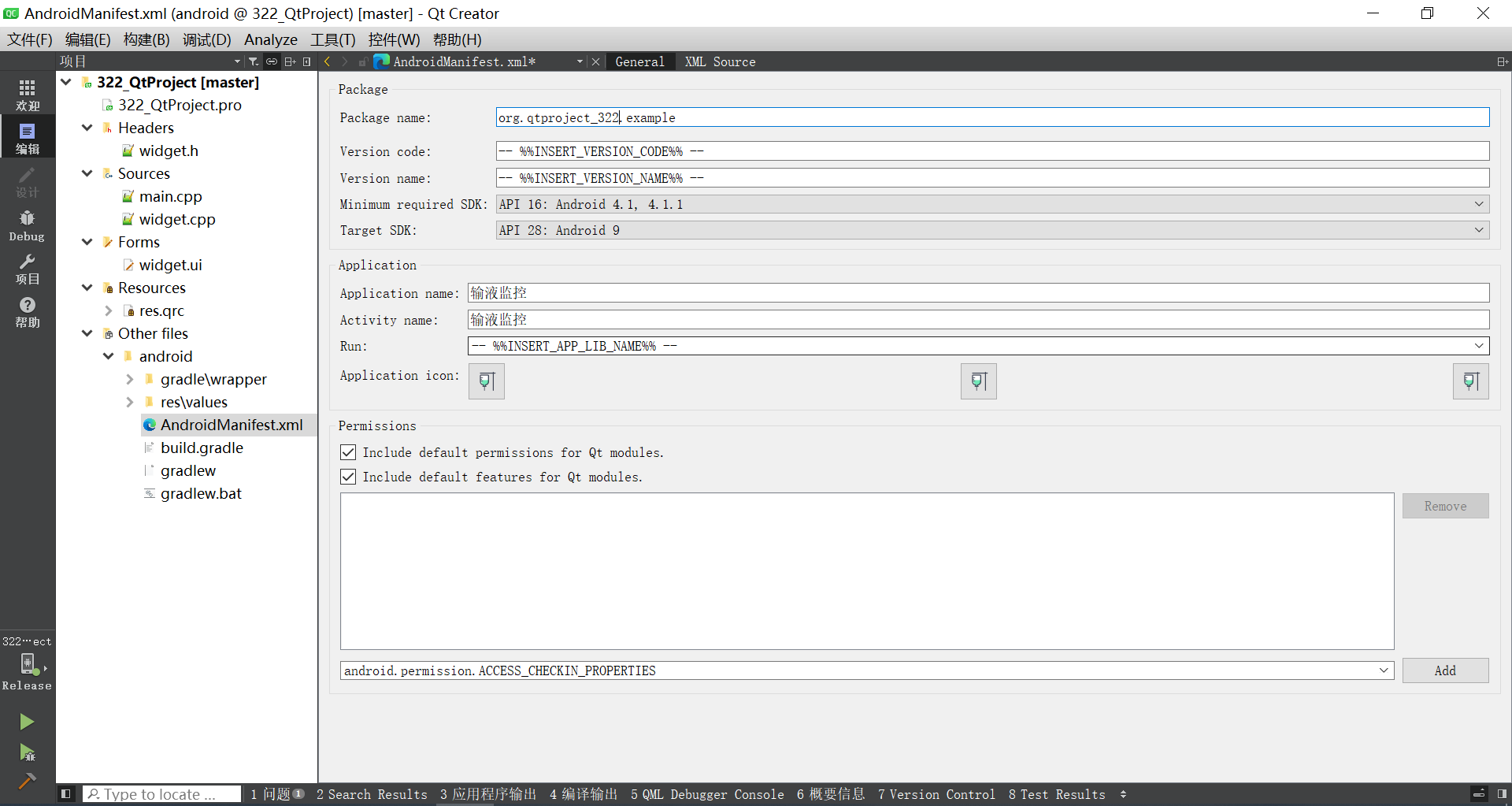The height and width of the screenshot is (806, 1512).
Task: Open the Projects (项目) mode wrench
Action: coord(28,269)
